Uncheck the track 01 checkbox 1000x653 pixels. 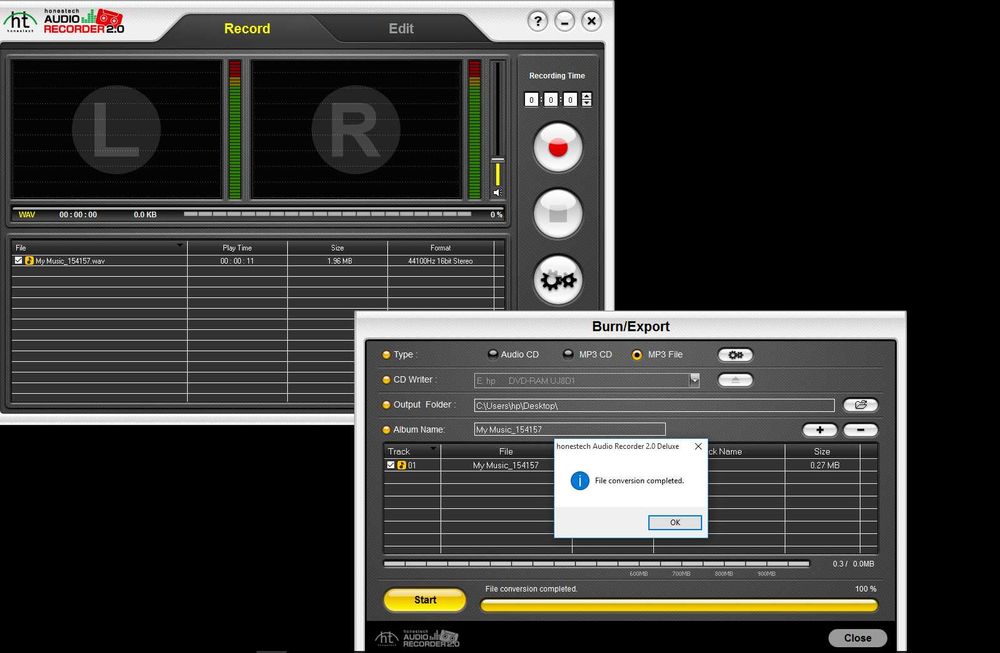(390, 465)
